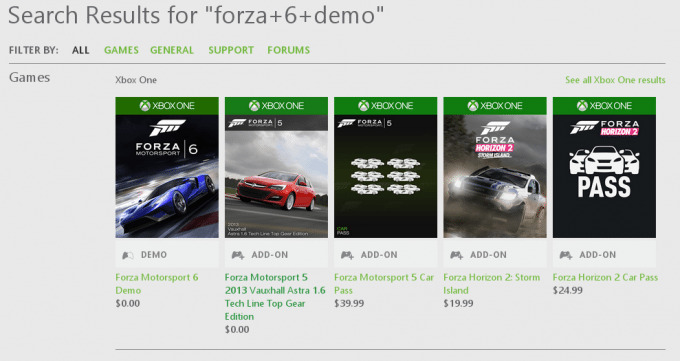Click the Xbox One logo above the Storm Island cover
Image resolution: width=680 pixels, height=361 pixels.
(x=495, y=105)
